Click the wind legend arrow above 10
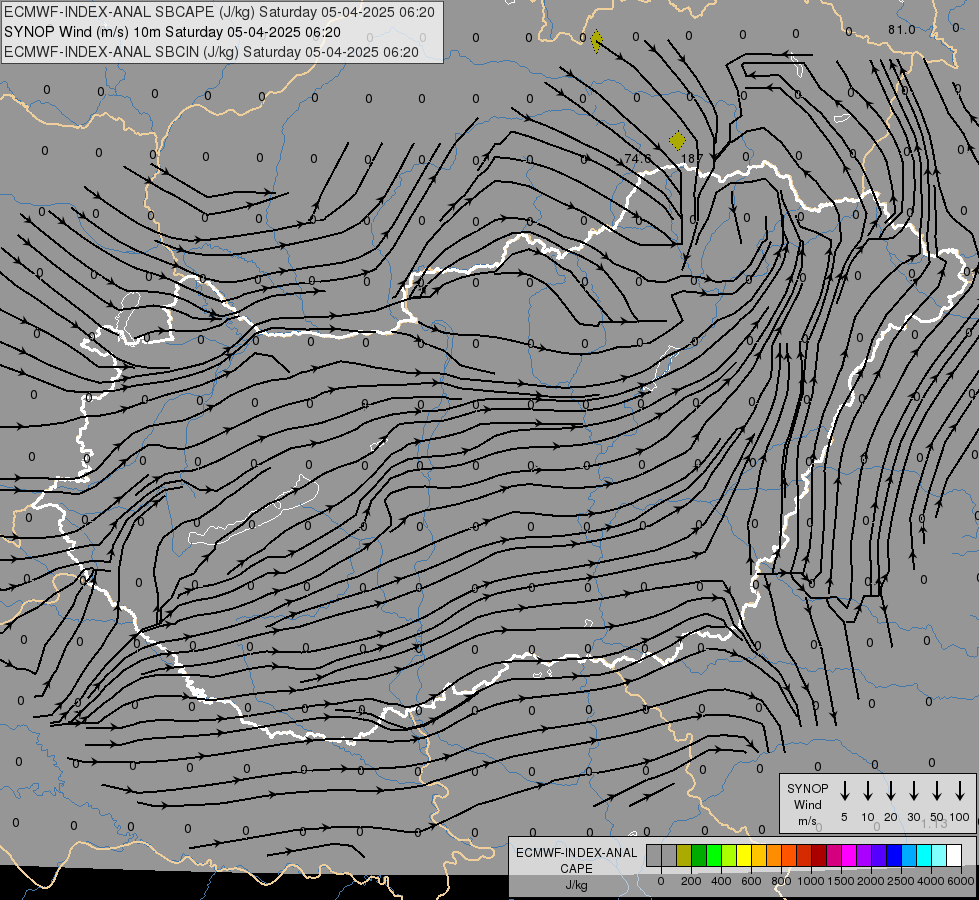This screenshot has height=900, width=979. click(x=868, y=791)
